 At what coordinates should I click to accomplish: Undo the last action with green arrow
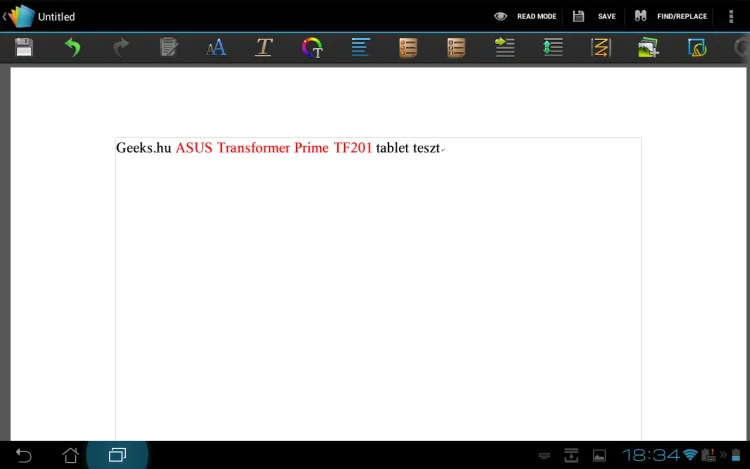pyautogui.click(x=72, y=47)
